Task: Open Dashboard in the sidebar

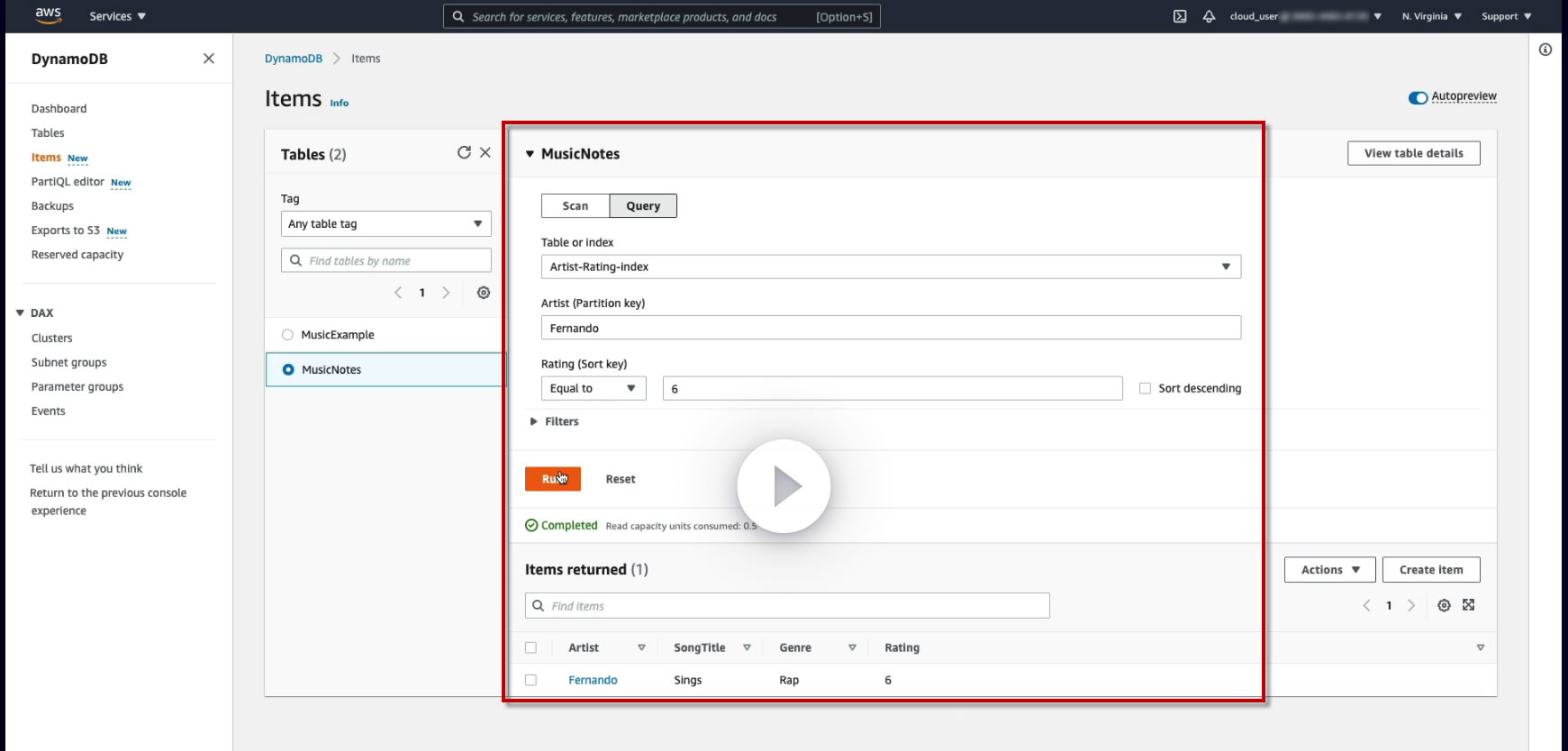Action: coord(59,109)
